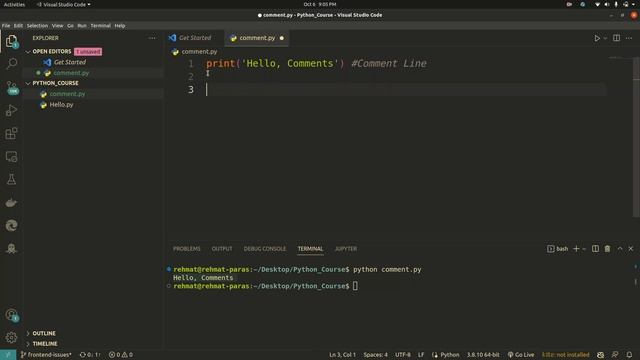Select the comment.py editor tab
Image resolution: width=640 pixels, height=360 pixels.
coord(256,38)
